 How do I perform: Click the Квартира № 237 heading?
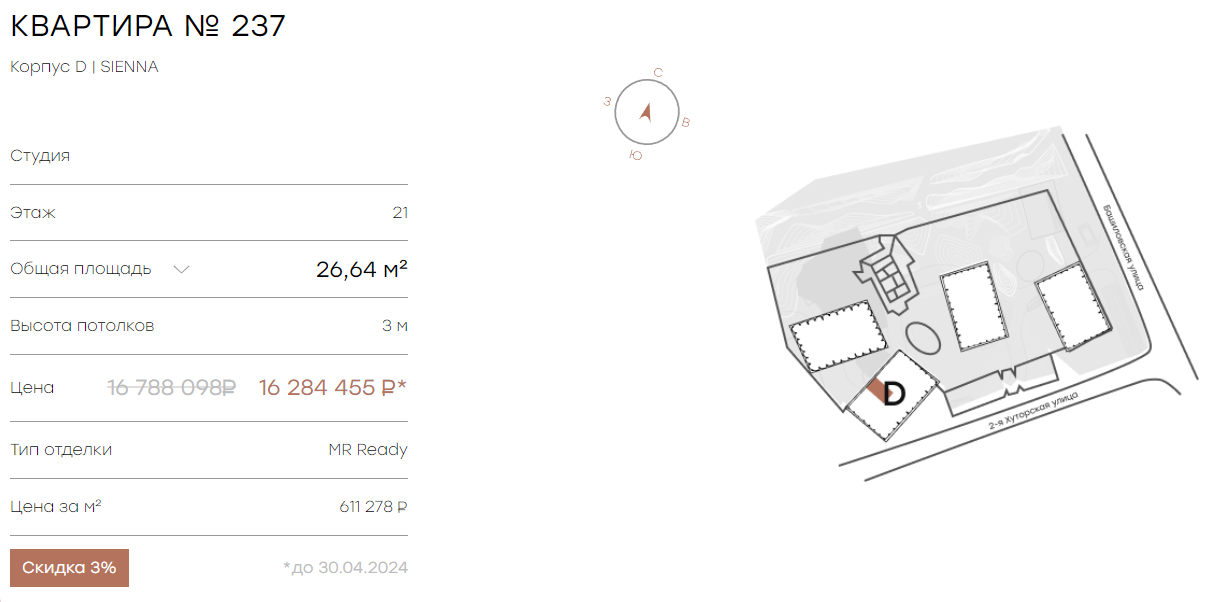pyautogui.click(x=148, y=26)
